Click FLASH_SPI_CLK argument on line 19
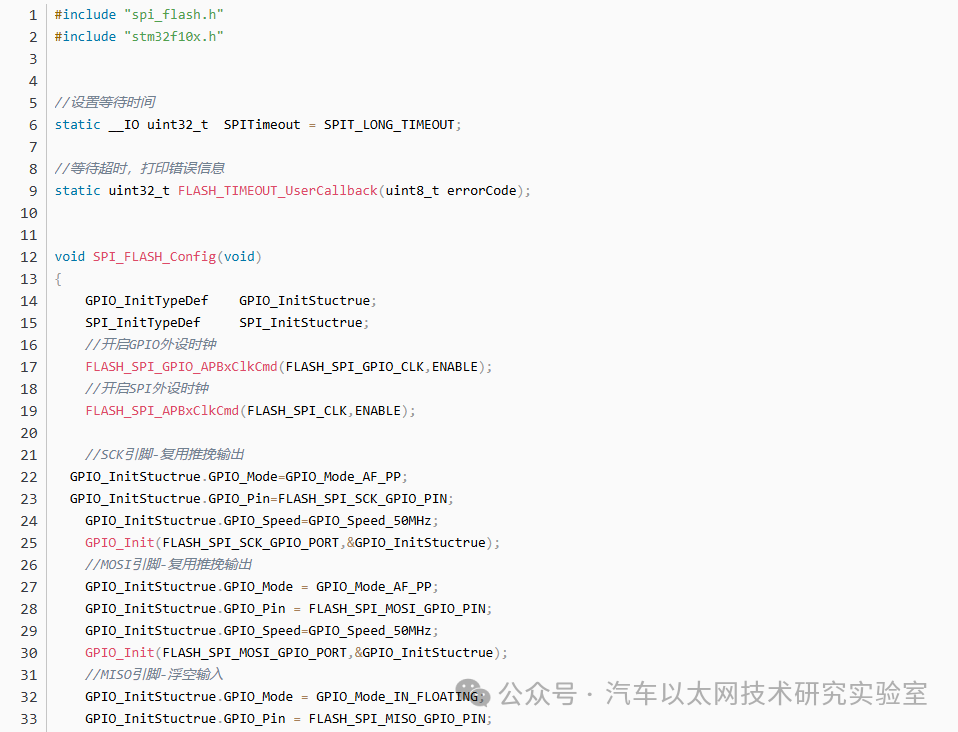 coord(297,411)
